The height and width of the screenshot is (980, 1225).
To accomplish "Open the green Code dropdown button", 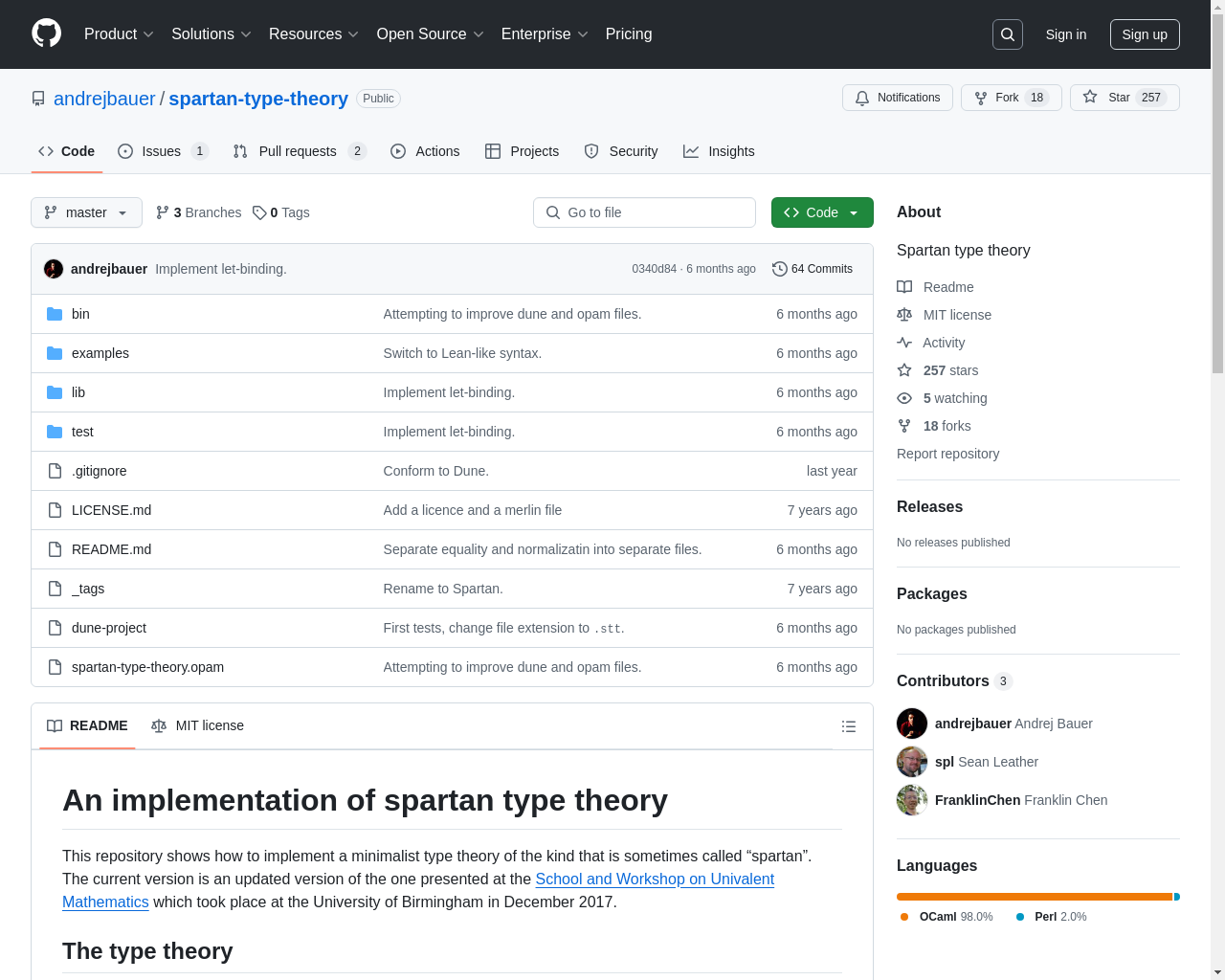I will (822, 212).
